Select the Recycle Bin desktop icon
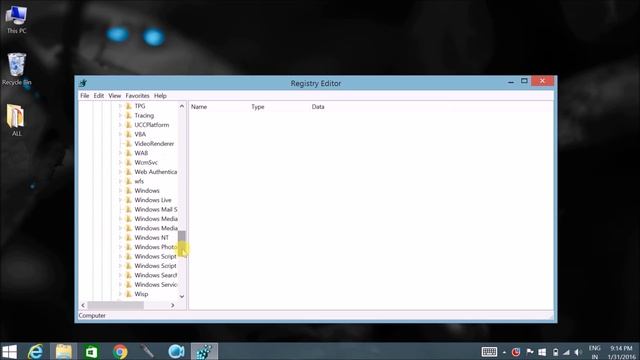 pos(16,69)
